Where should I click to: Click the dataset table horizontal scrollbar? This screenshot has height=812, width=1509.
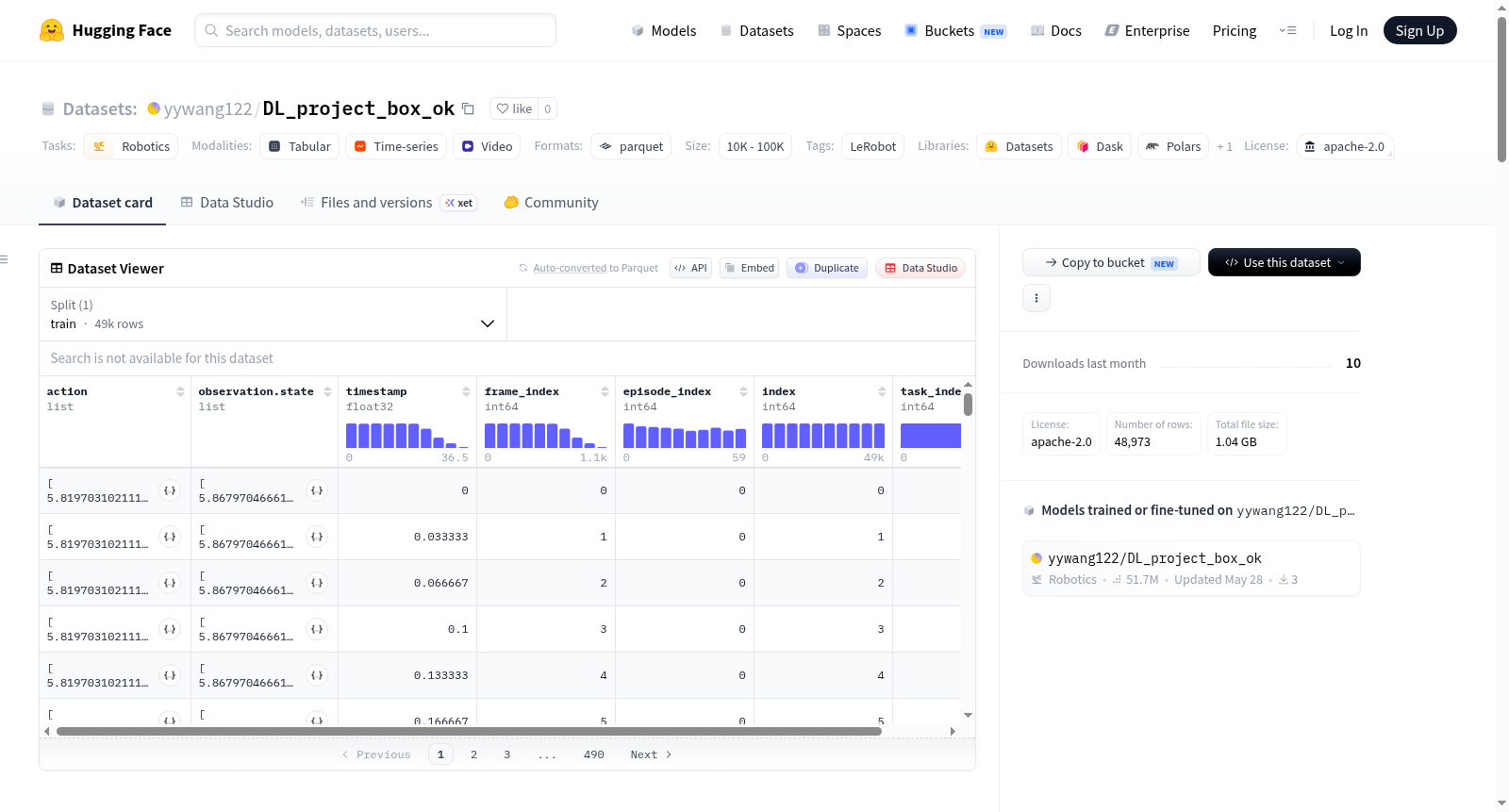pos(469,731)
